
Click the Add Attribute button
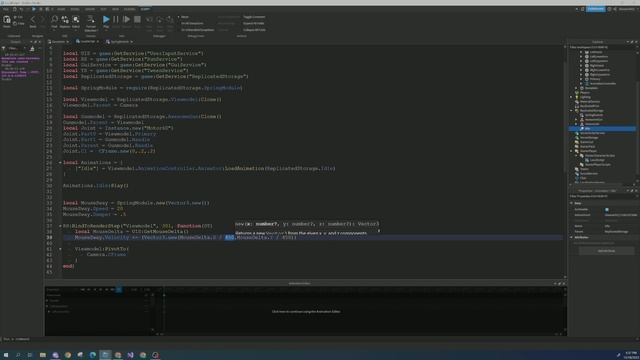coord(606,251)
